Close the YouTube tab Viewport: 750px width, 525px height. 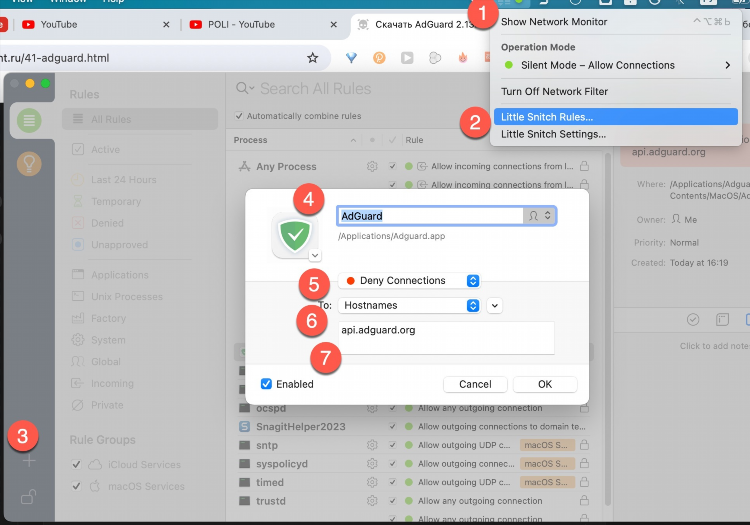[166, 24]
